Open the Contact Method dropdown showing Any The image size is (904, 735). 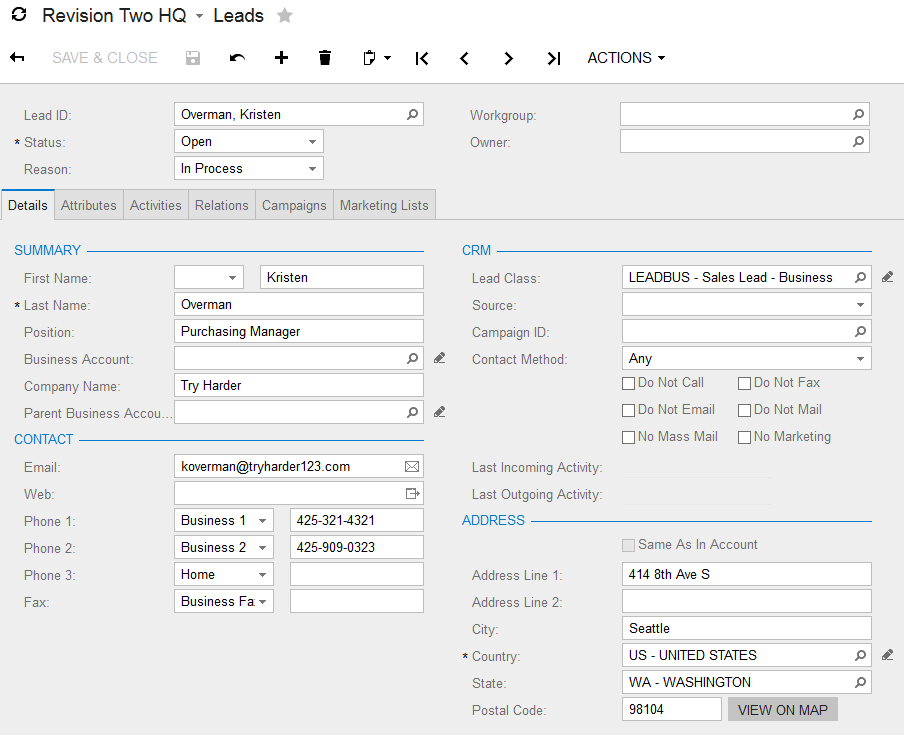pos(747,359)
